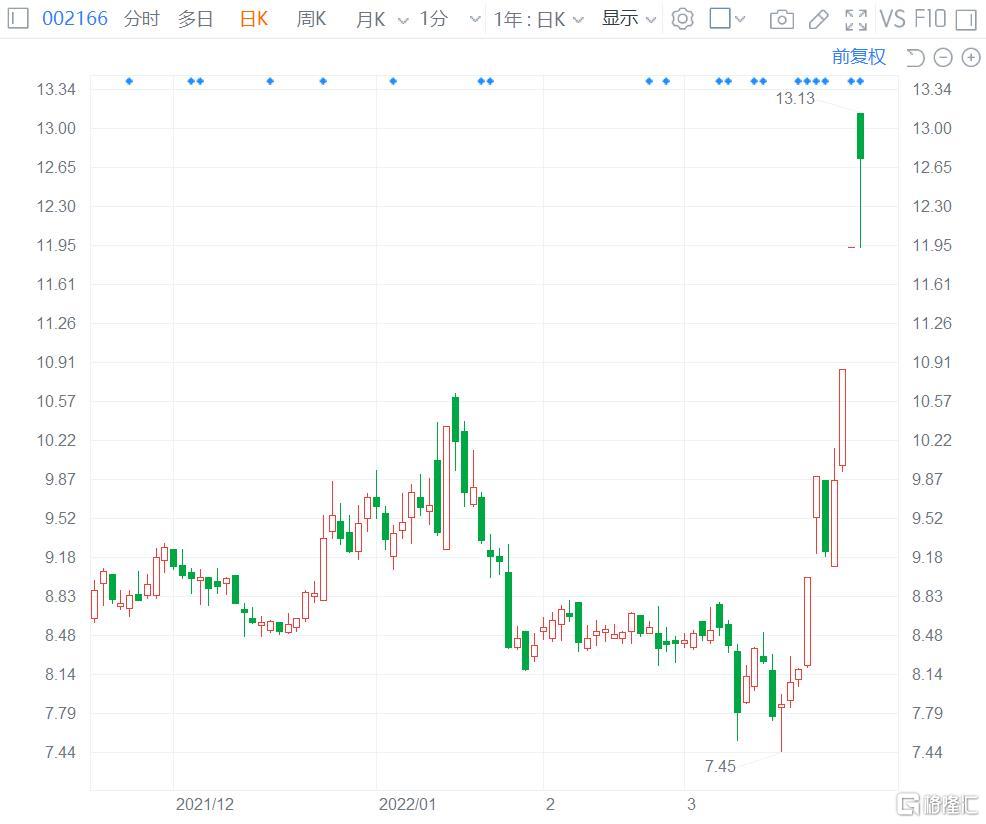Click the 13.13 high price label
986x824 pixels.
[x=795, y=98]
